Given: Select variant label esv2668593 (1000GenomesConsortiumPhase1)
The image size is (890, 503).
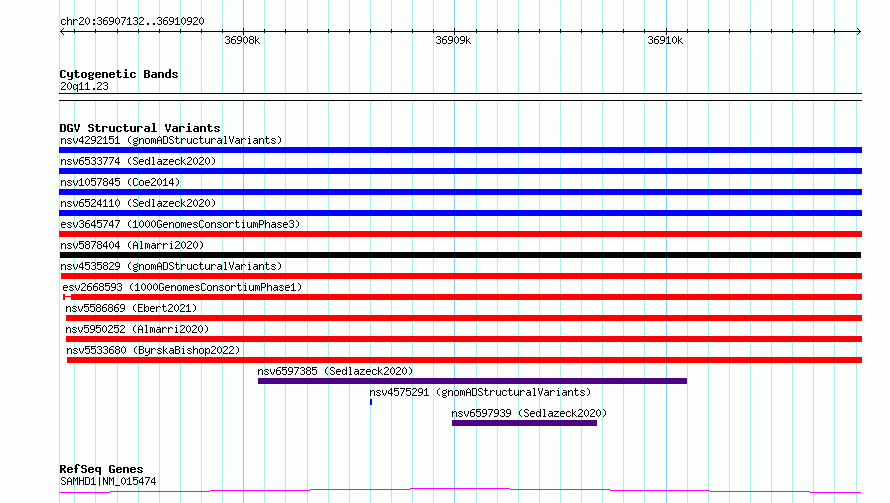Looking at the screenshot, I should click(182, 287).
